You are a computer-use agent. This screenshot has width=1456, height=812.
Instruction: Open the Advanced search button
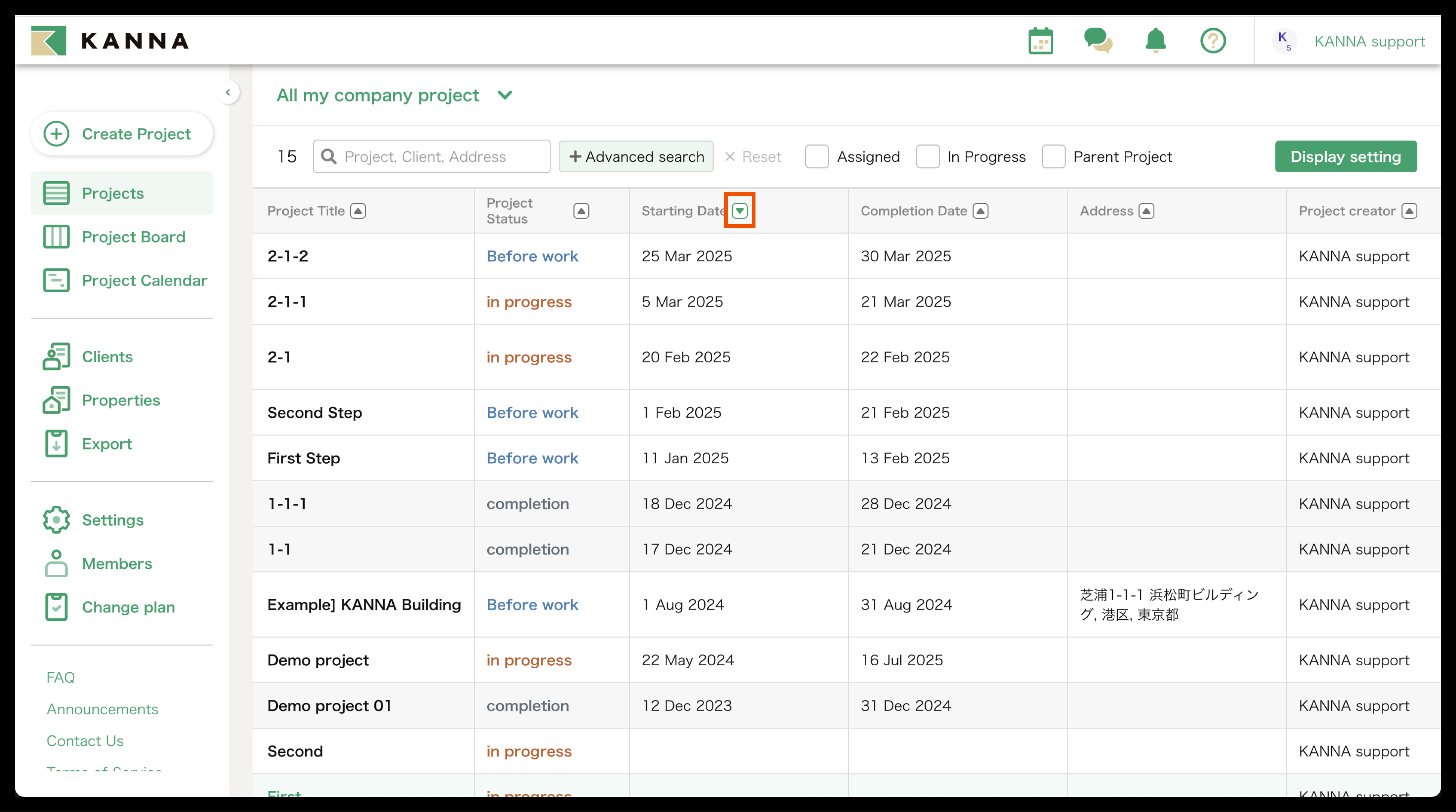click(x=636, y=157)
